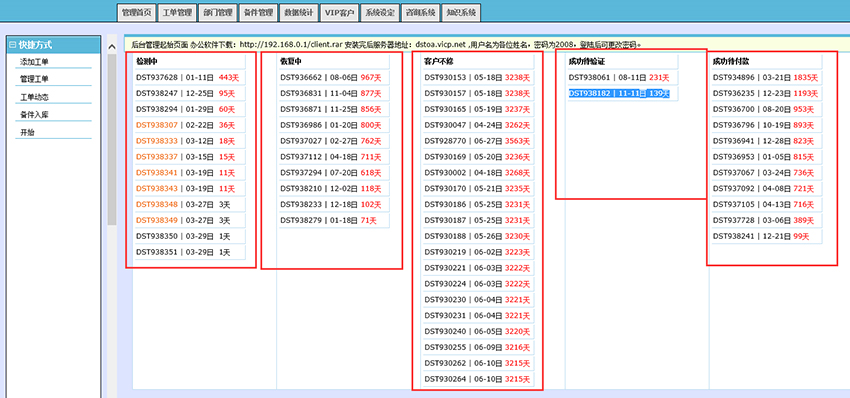Open the 知识系统 tab
Screen dimensions: 850x398
(x=461, y=13)
